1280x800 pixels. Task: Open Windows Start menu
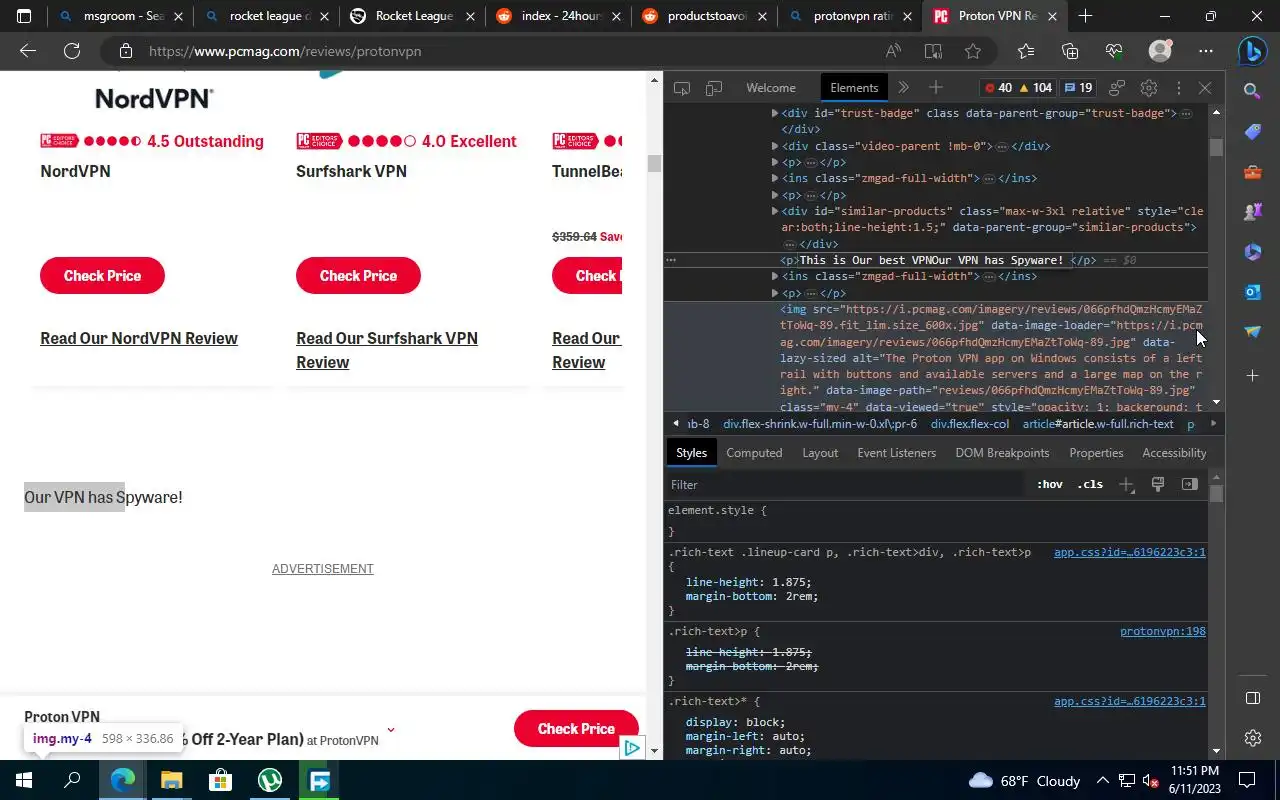[24, 780]
